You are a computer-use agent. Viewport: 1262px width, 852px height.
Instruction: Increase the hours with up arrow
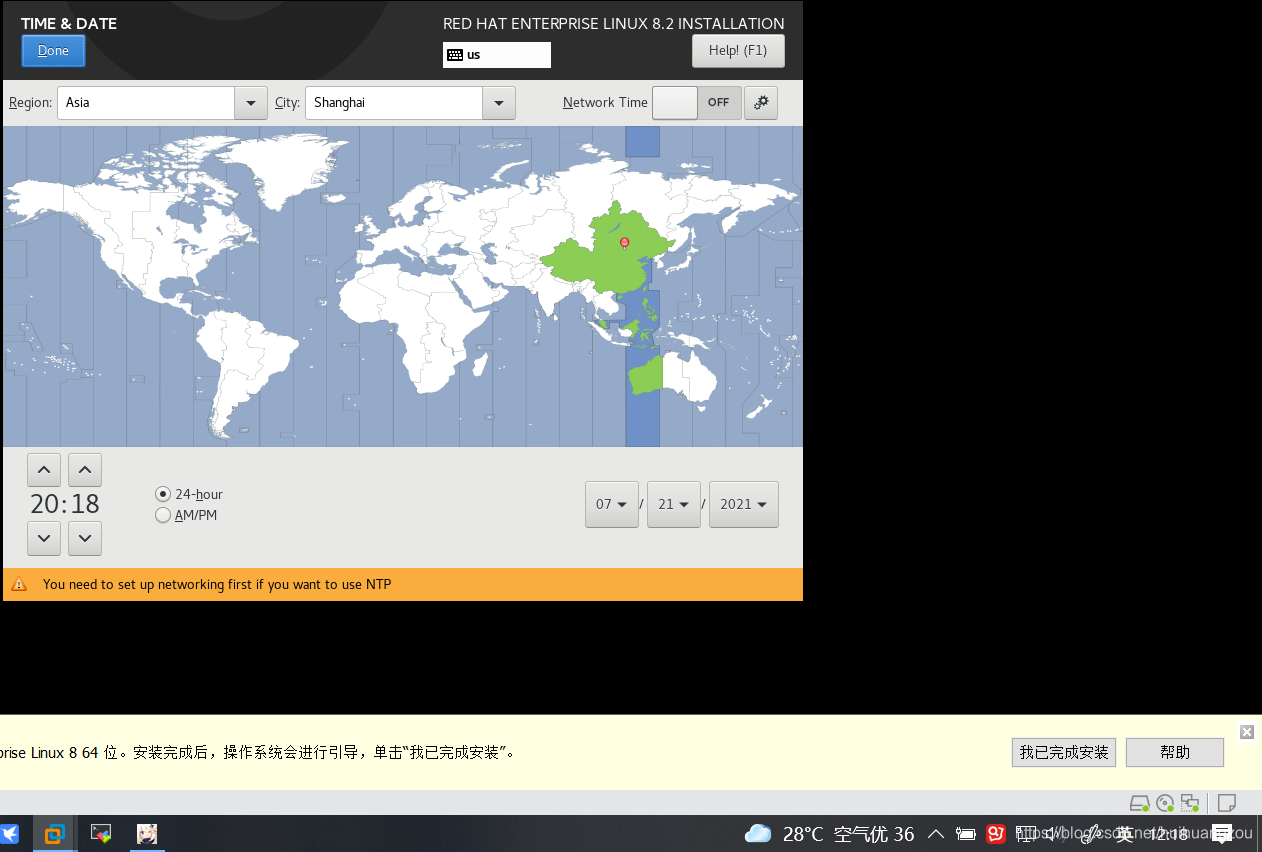[44, 470]
